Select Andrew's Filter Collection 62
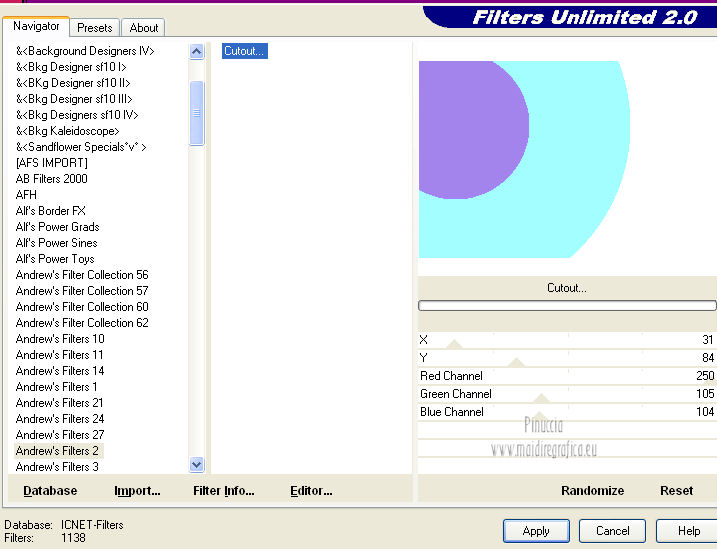The width and height of the screenshot is (717, 549). pos(82,323)
